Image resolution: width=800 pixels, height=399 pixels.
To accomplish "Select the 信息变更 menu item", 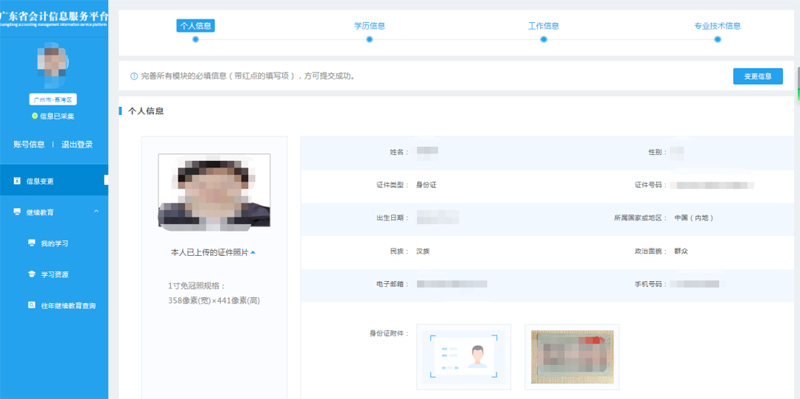I will click(x=54, y=180).
